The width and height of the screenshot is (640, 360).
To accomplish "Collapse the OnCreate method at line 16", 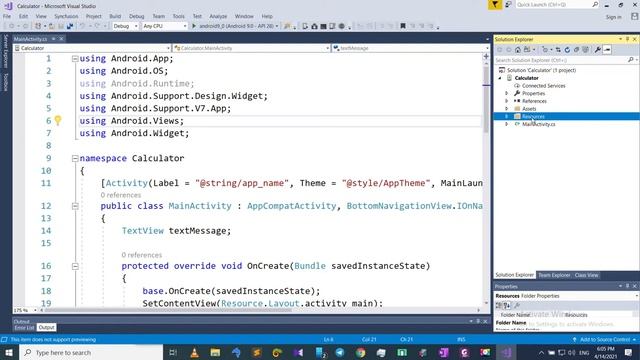I will 75,266.
